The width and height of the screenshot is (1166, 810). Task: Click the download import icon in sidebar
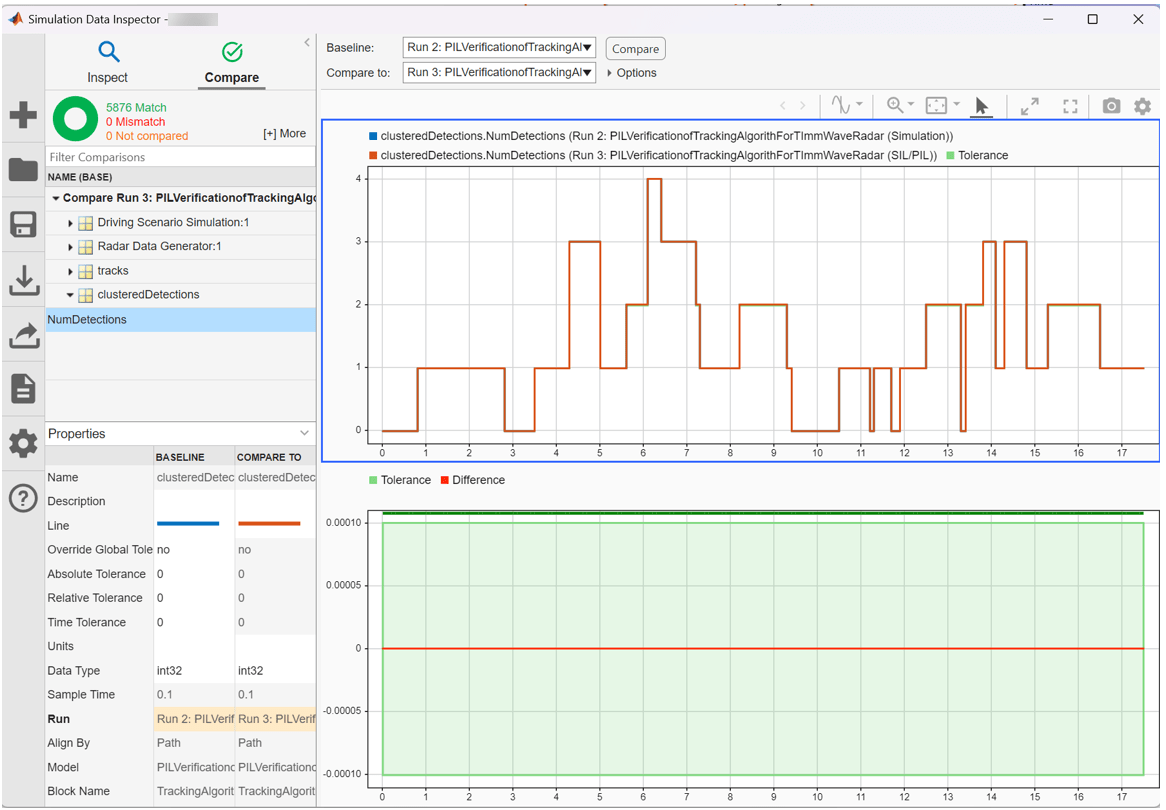tap(23, 280)
